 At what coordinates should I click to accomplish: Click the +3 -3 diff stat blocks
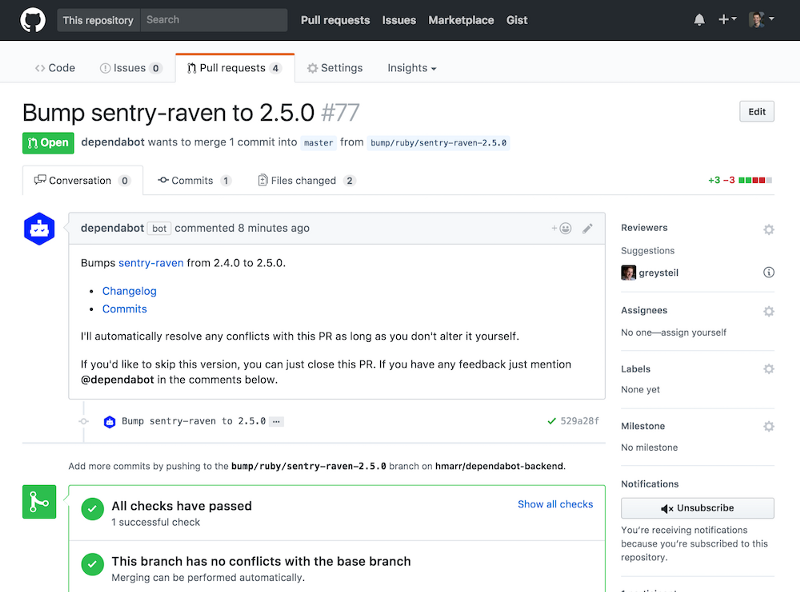740,180
